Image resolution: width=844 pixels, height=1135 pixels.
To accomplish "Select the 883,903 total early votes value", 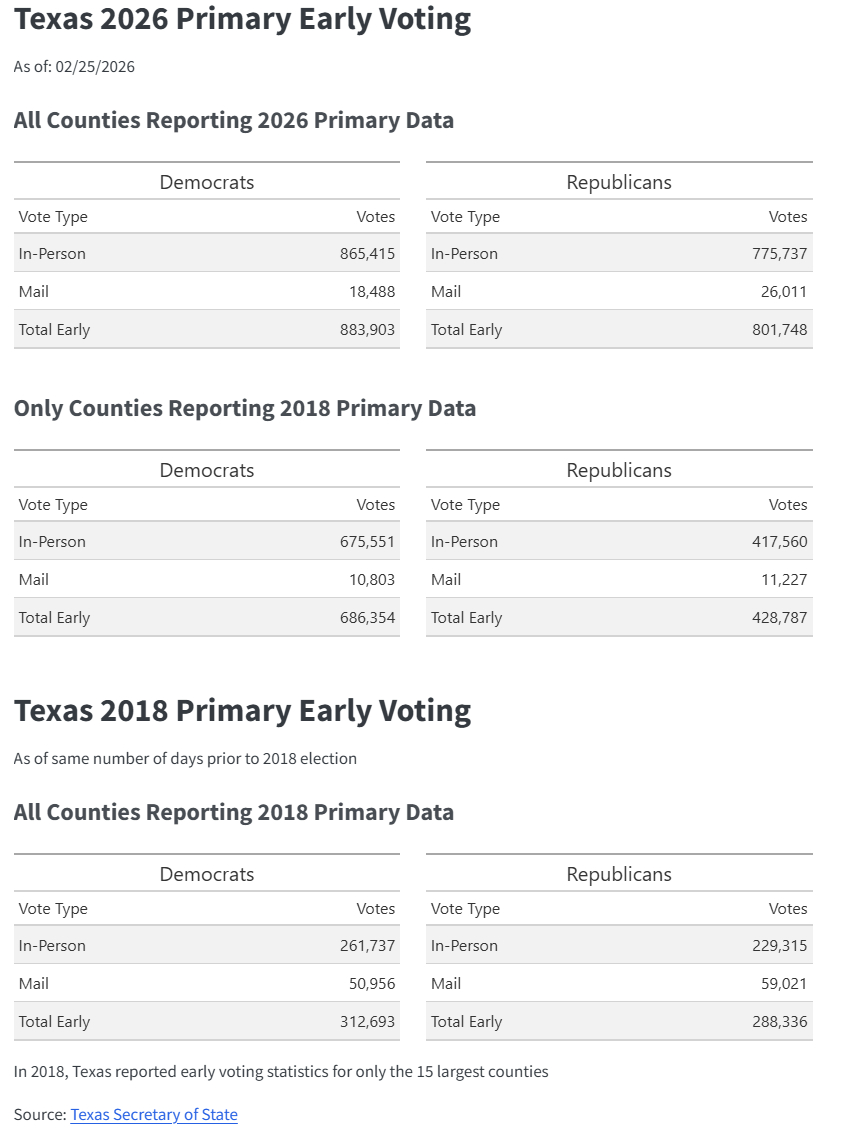I will 367,330.
